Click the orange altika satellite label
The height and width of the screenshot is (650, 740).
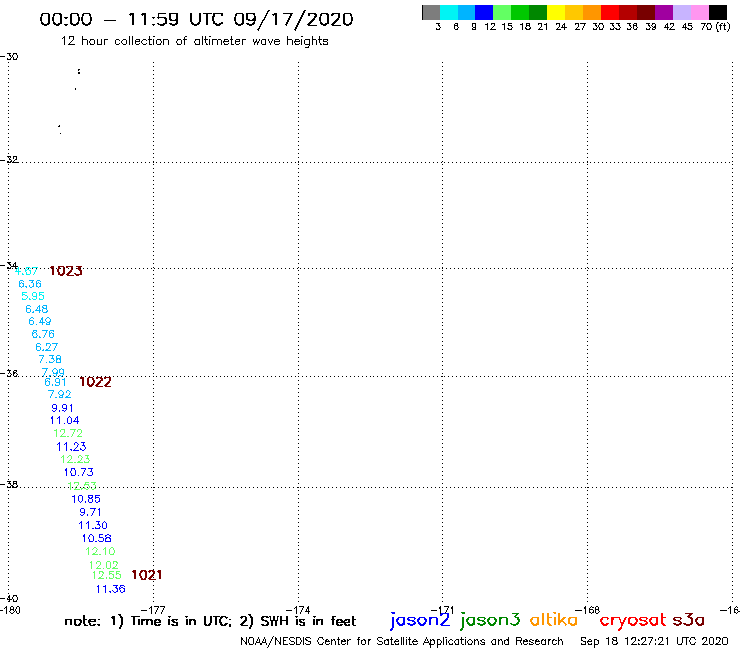[554, 619]
